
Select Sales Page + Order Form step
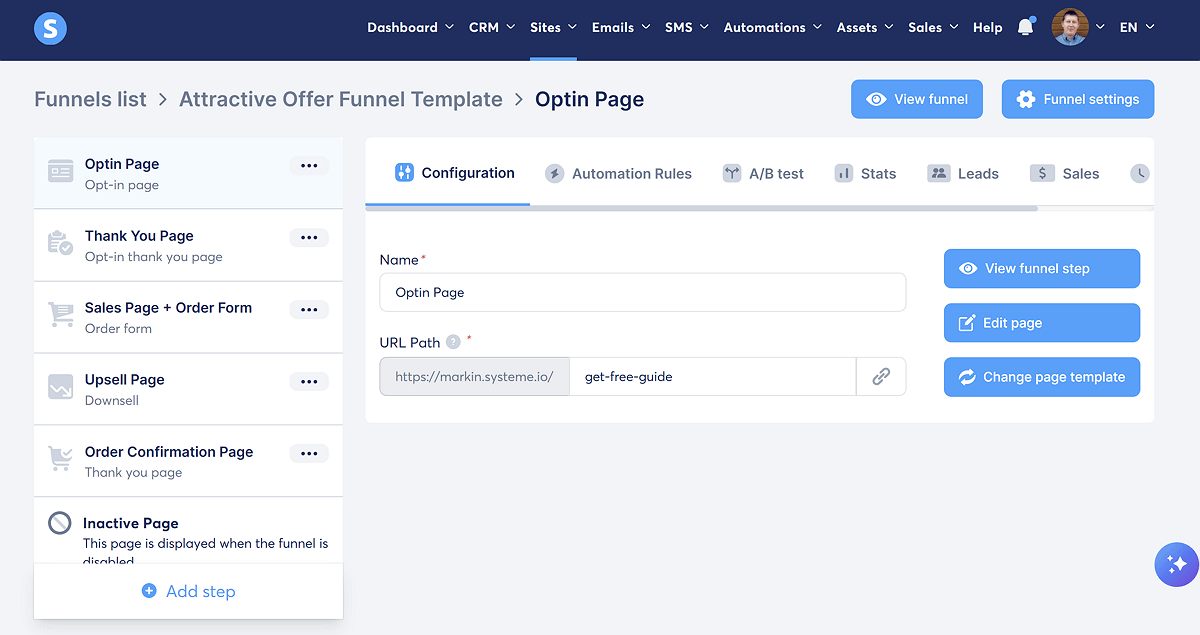point(188,317)
